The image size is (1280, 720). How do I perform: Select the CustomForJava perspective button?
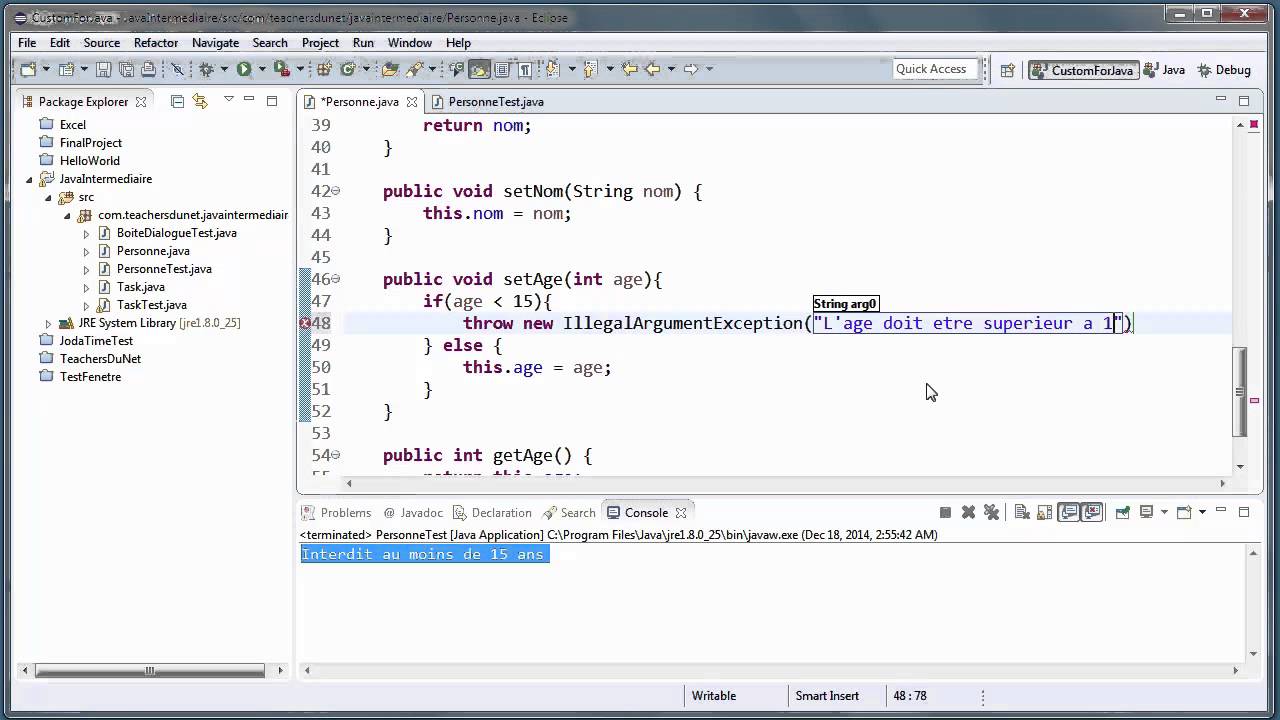[x=1084, y=70]
